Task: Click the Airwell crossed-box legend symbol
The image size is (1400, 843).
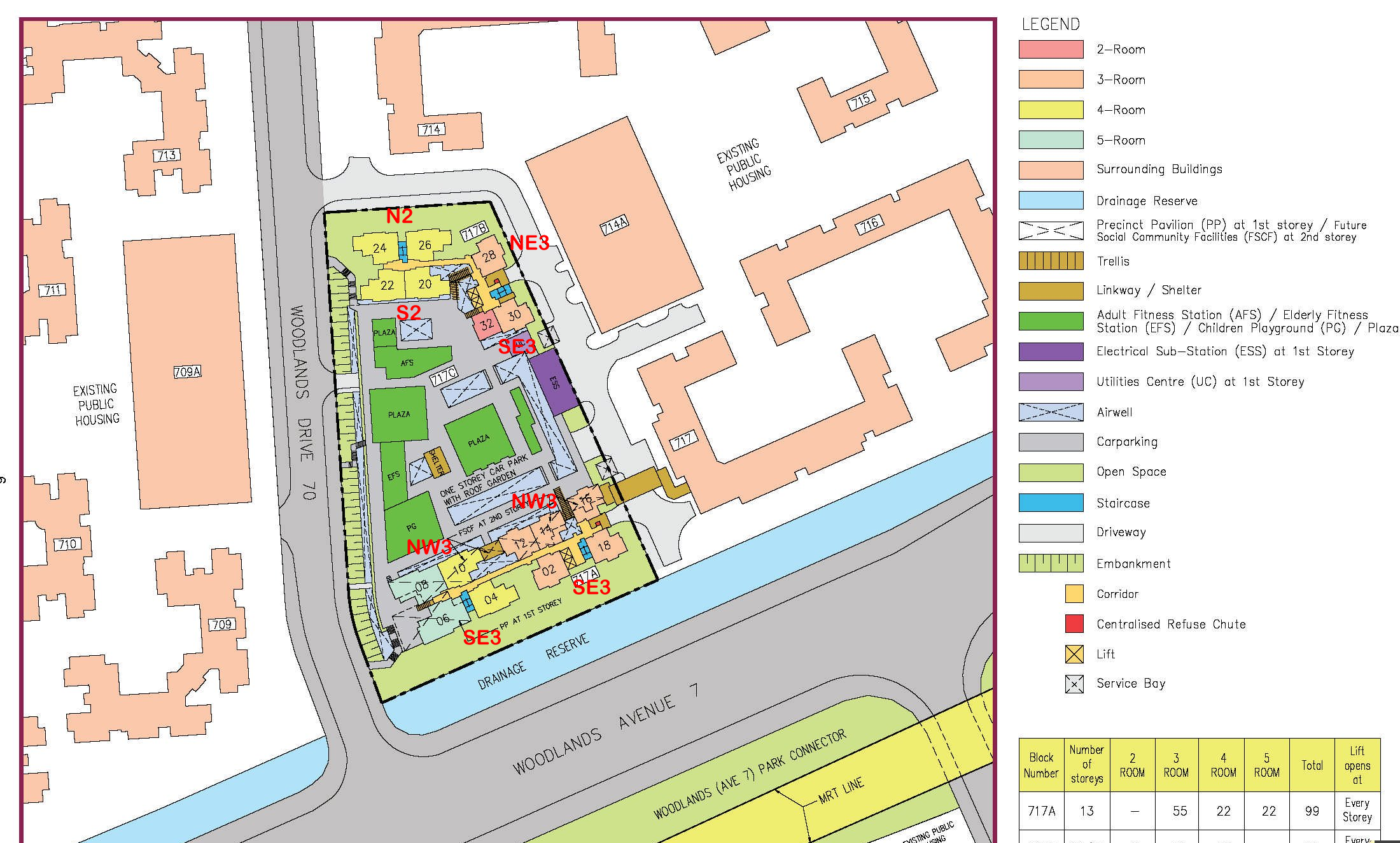Action: point(1051,412)
